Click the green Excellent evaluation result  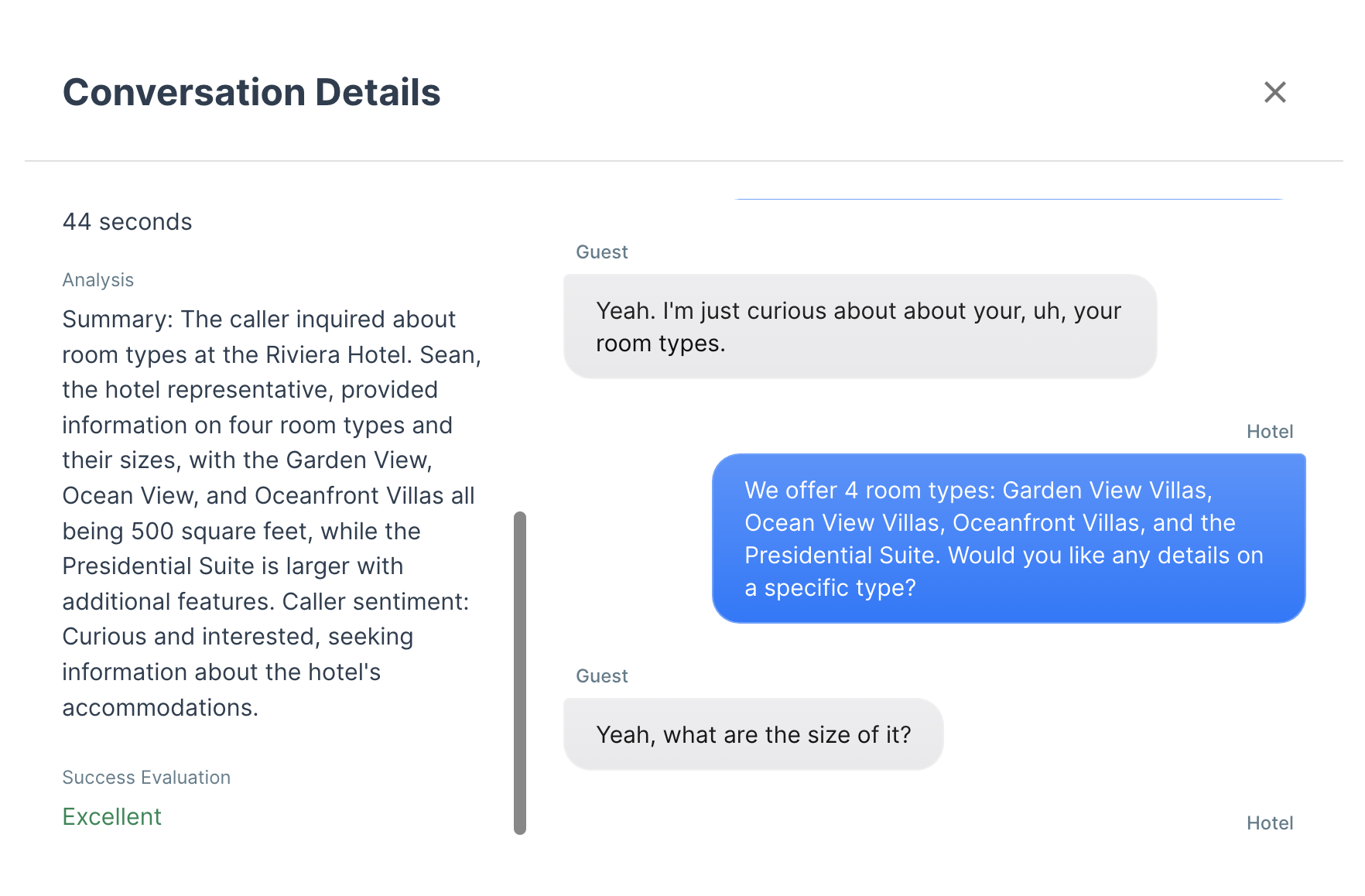tap(111, 817)
